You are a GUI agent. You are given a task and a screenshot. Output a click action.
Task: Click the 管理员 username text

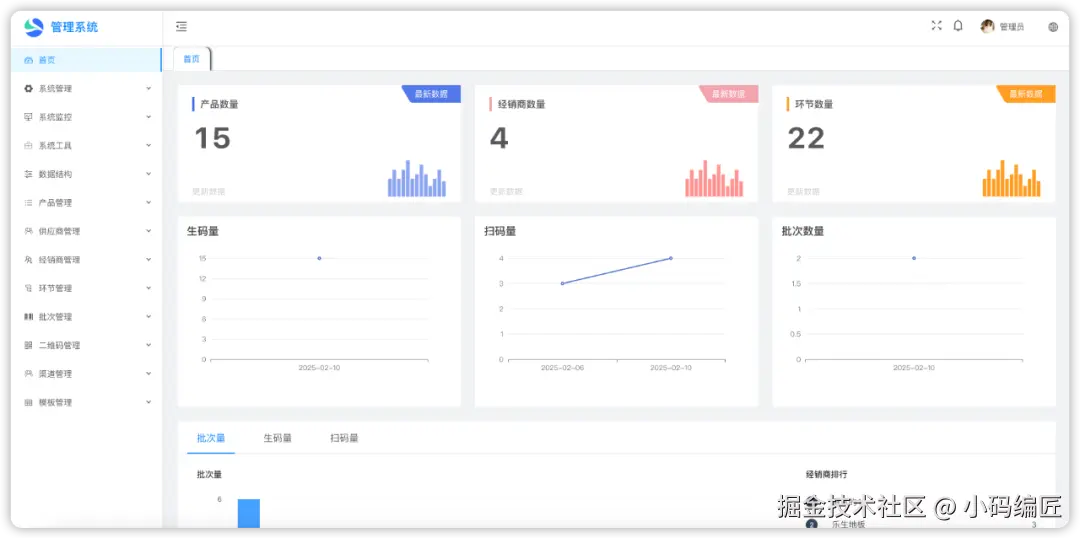[1012, 27]
